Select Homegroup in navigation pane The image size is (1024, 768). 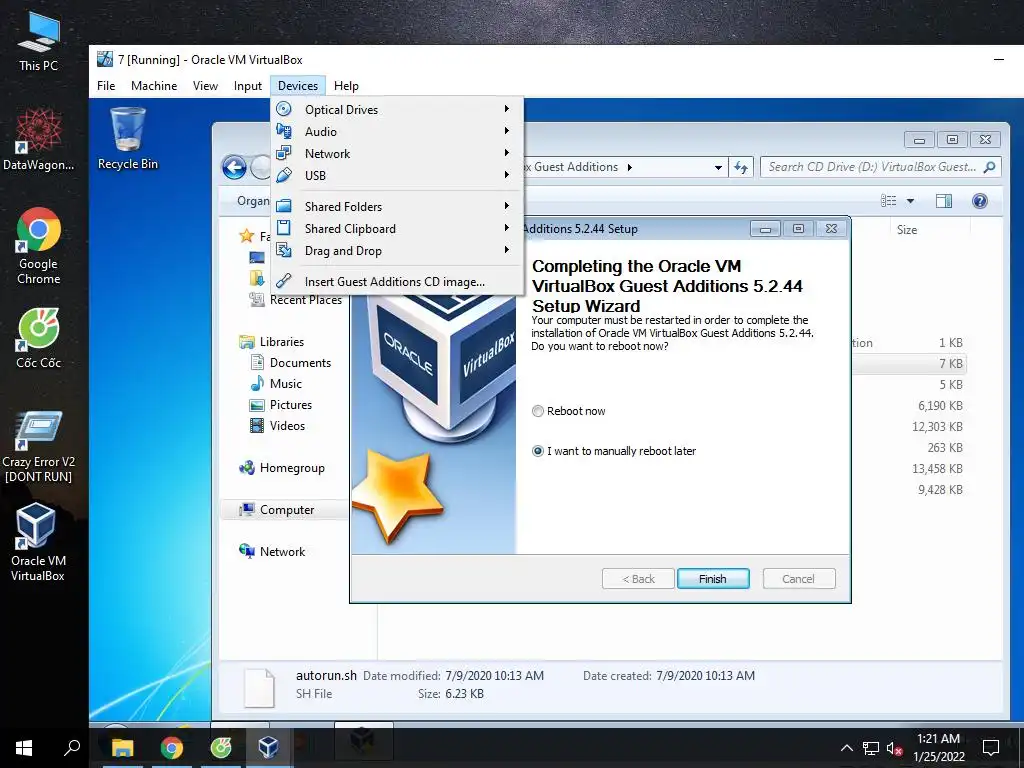point(282,468)
